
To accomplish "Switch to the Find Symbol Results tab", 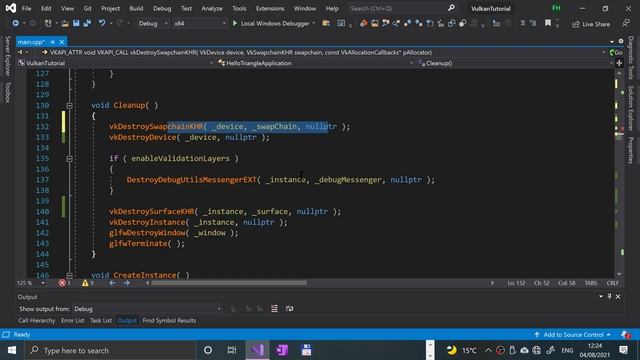I will coord(169,321).
